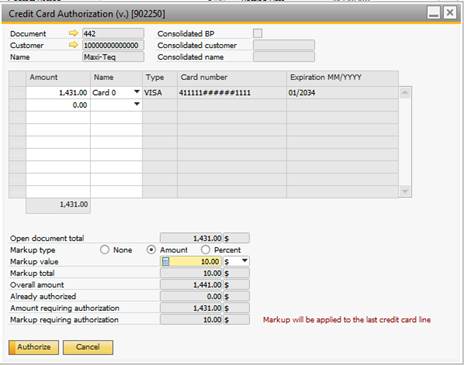Screen dimensions: 464x365
Task: Click the Expiration MM/YYYY column header
Action: pos(342,77)
